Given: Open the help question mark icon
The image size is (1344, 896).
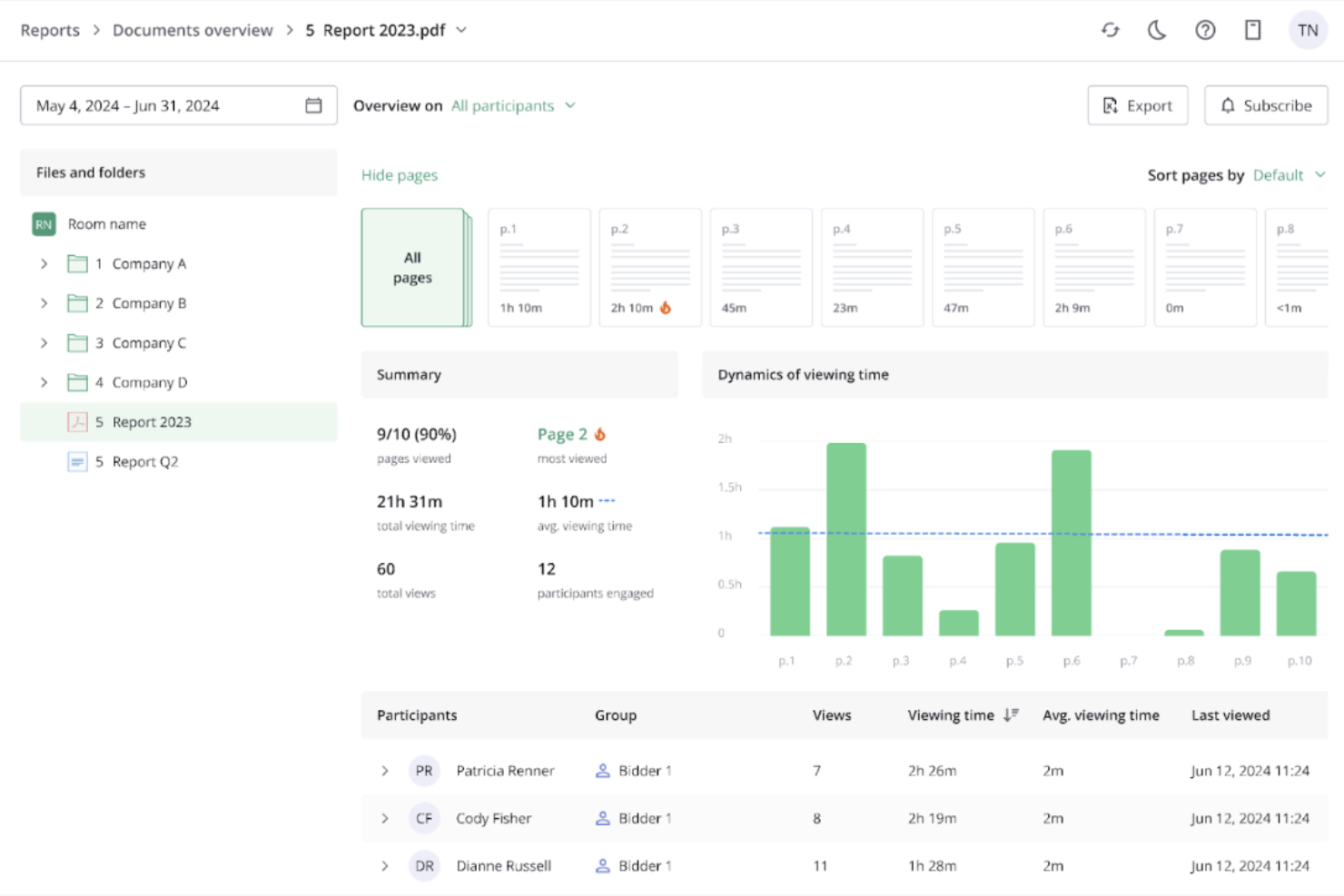Looking at the screenshot, I should point(1205,30).
